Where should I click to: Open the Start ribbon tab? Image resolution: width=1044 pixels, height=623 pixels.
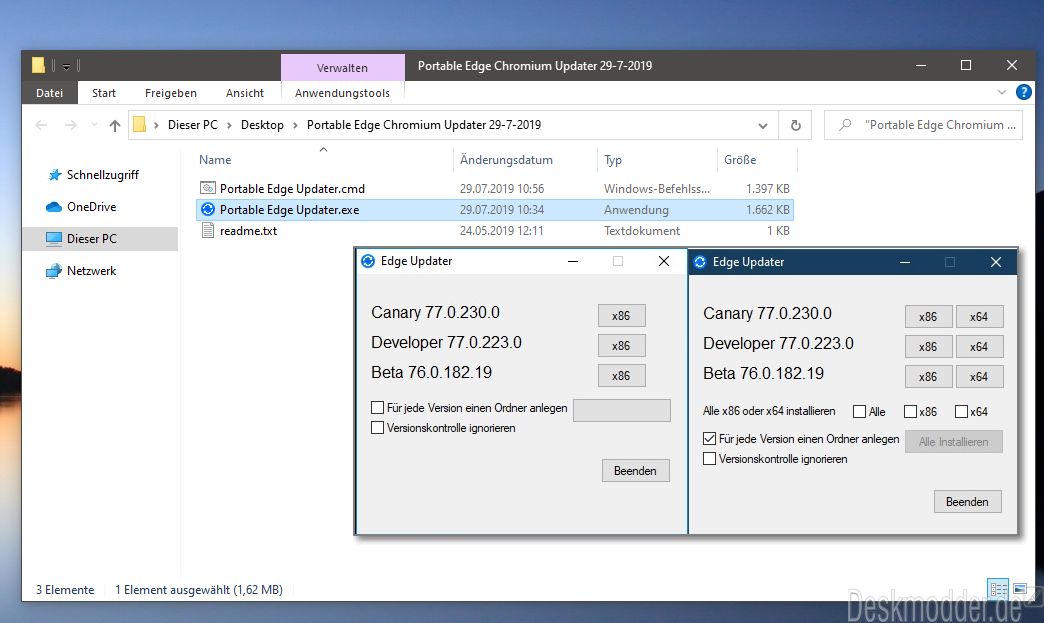pyautogui.click(x=104, y=93)
